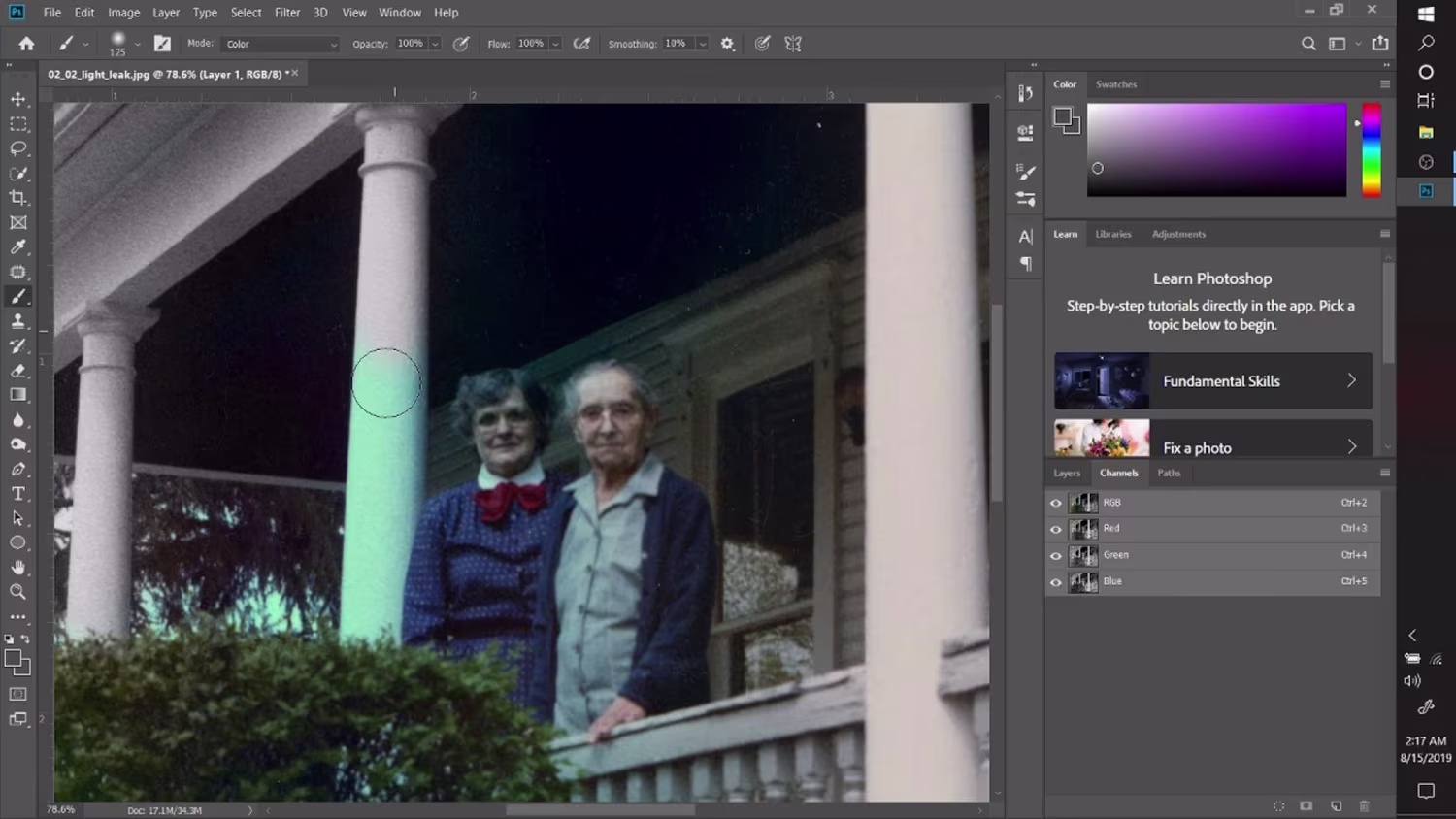The width and height of the screenshot is (1456, 819).
Task: Choose the Eyedropper tool
Action: click(18, 247)
